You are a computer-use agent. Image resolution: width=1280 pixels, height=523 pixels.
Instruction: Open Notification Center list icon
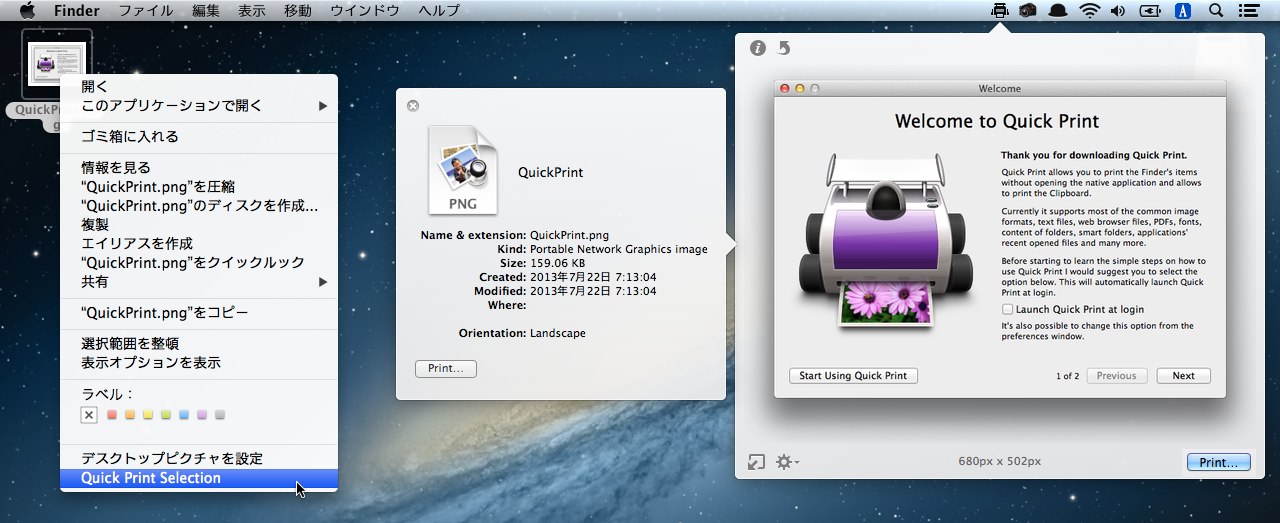[1248, 11]
